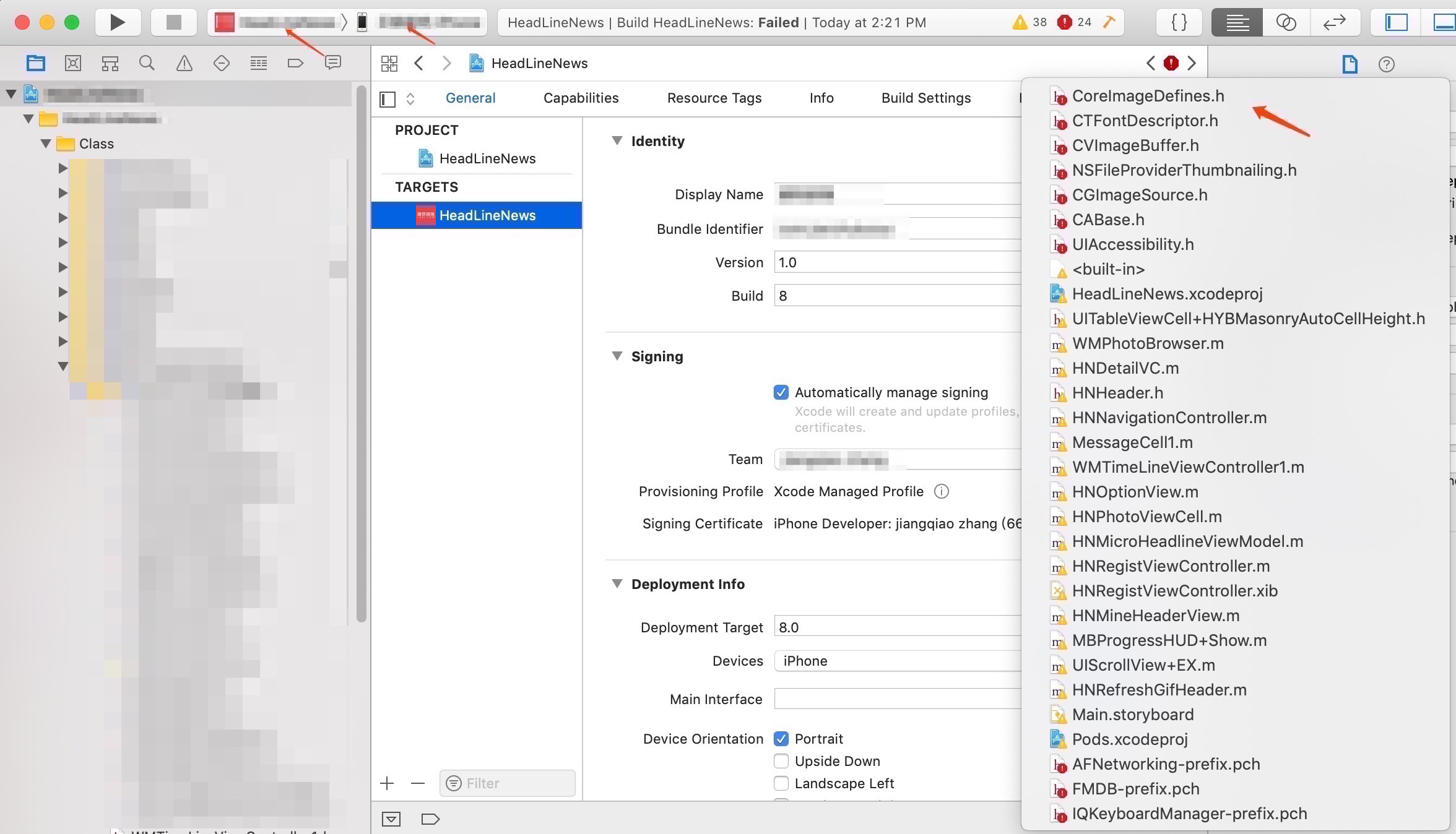Open the Code Snippets library braces button

click(1179, 23)
